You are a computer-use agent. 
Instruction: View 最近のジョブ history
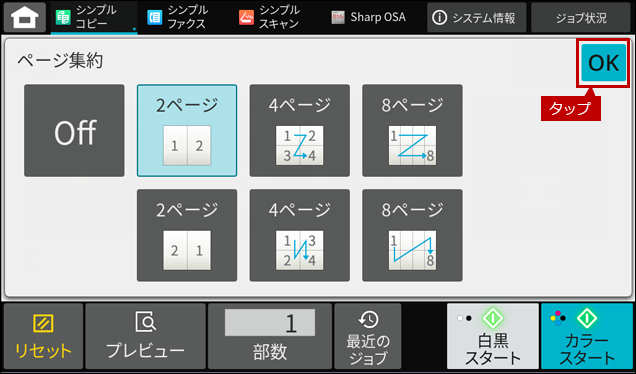(x=368, y=336)
